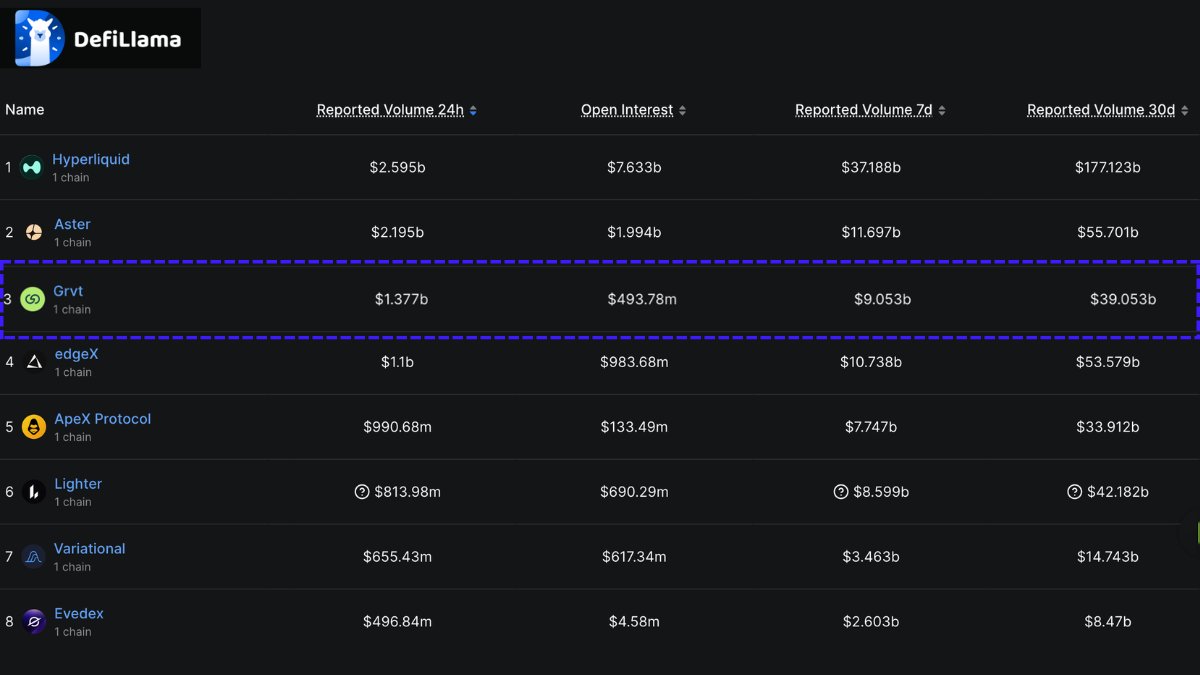Open the Aster protocol link

tap(72, 224)
